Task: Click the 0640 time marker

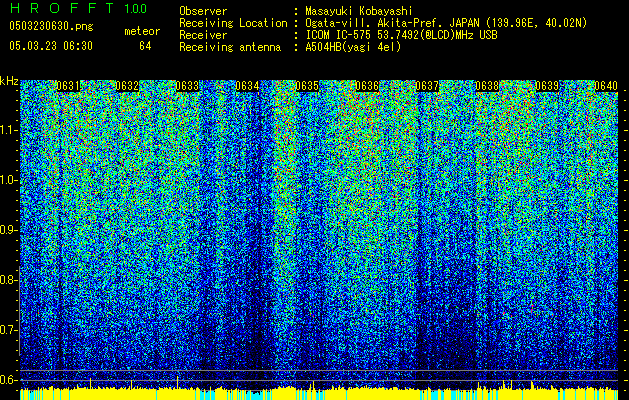Action: tap(606, 86)
